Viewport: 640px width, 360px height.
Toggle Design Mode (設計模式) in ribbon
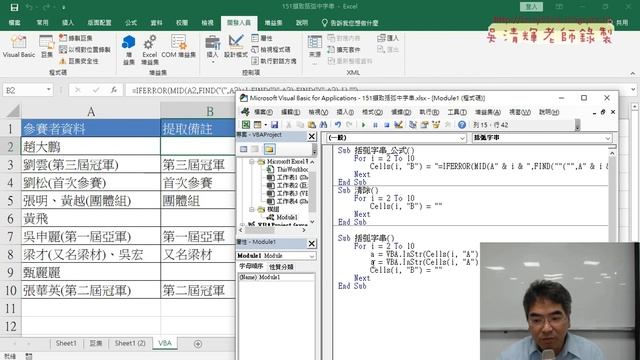pyautogui.click(x=236, y=46)
